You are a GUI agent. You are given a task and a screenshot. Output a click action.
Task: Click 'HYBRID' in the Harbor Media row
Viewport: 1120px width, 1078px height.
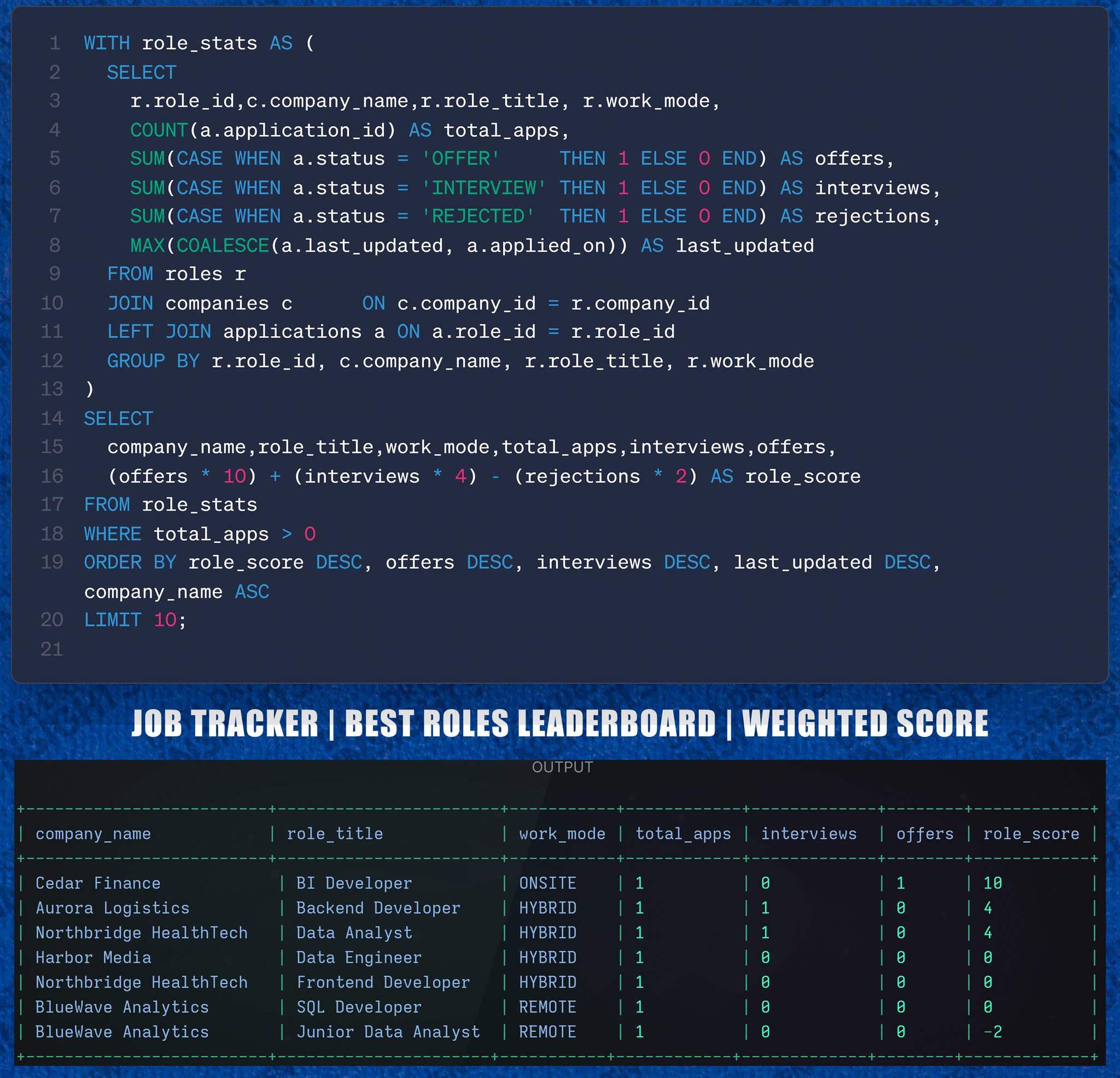(547, 957)
